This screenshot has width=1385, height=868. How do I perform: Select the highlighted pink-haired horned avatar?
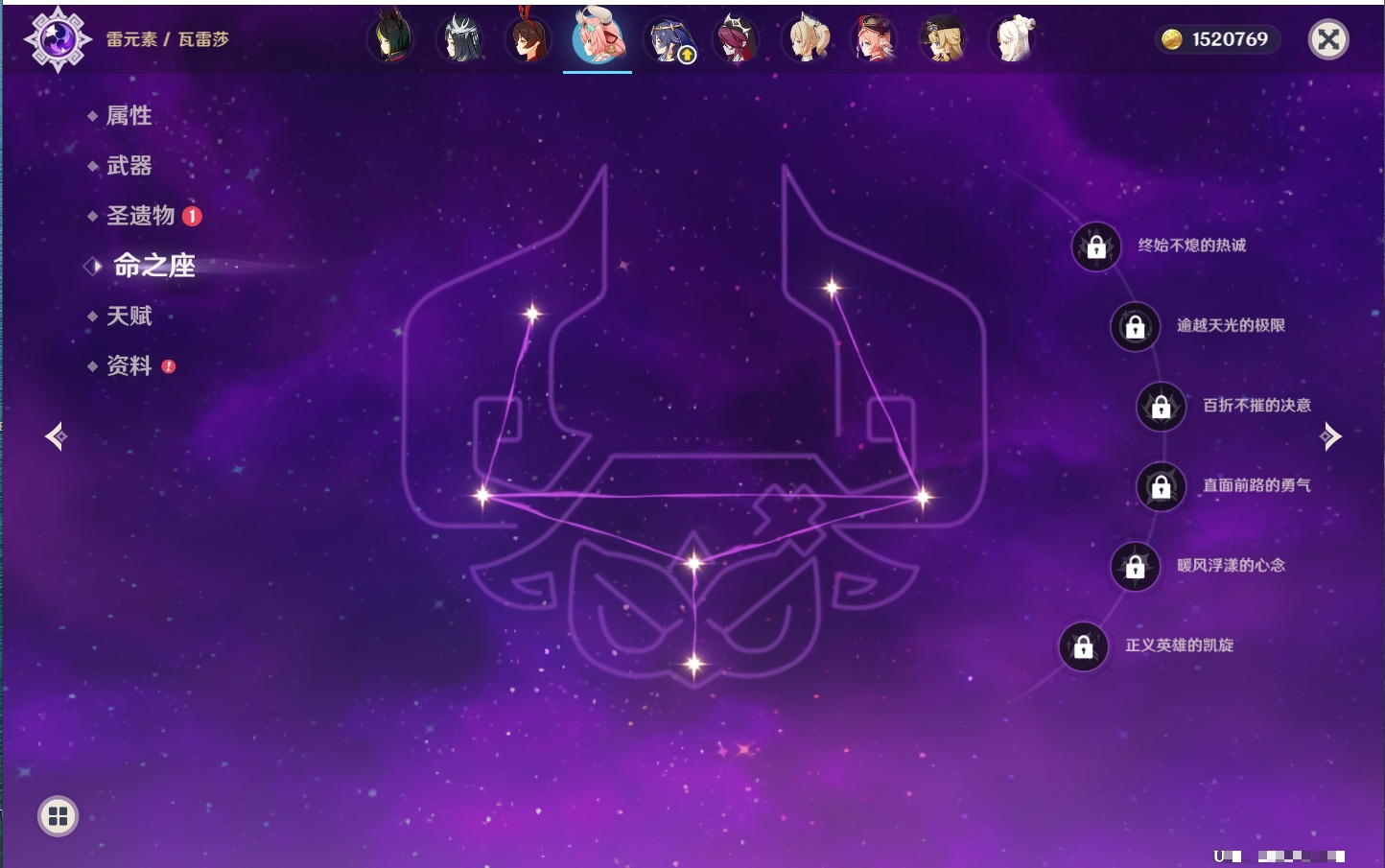(x=598, y=36)
